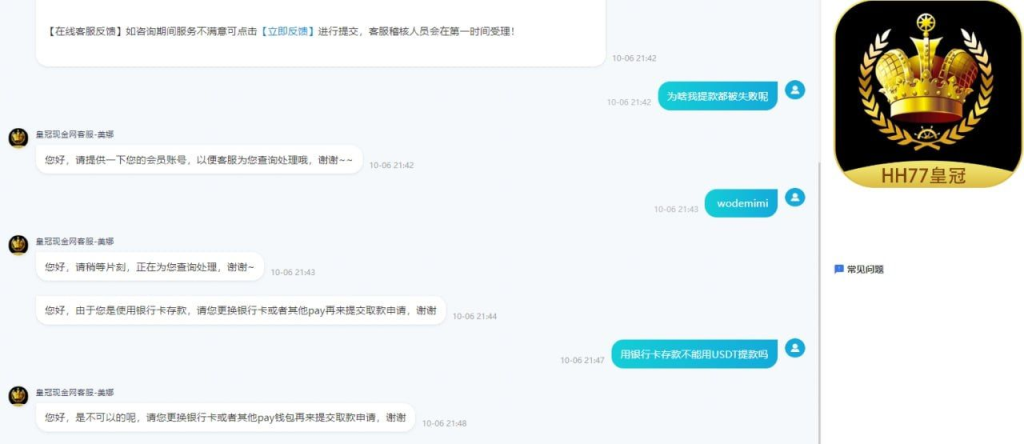Open 常见问题 FAQ link
Screen dimensions: 1024x444
coord(865,269)
